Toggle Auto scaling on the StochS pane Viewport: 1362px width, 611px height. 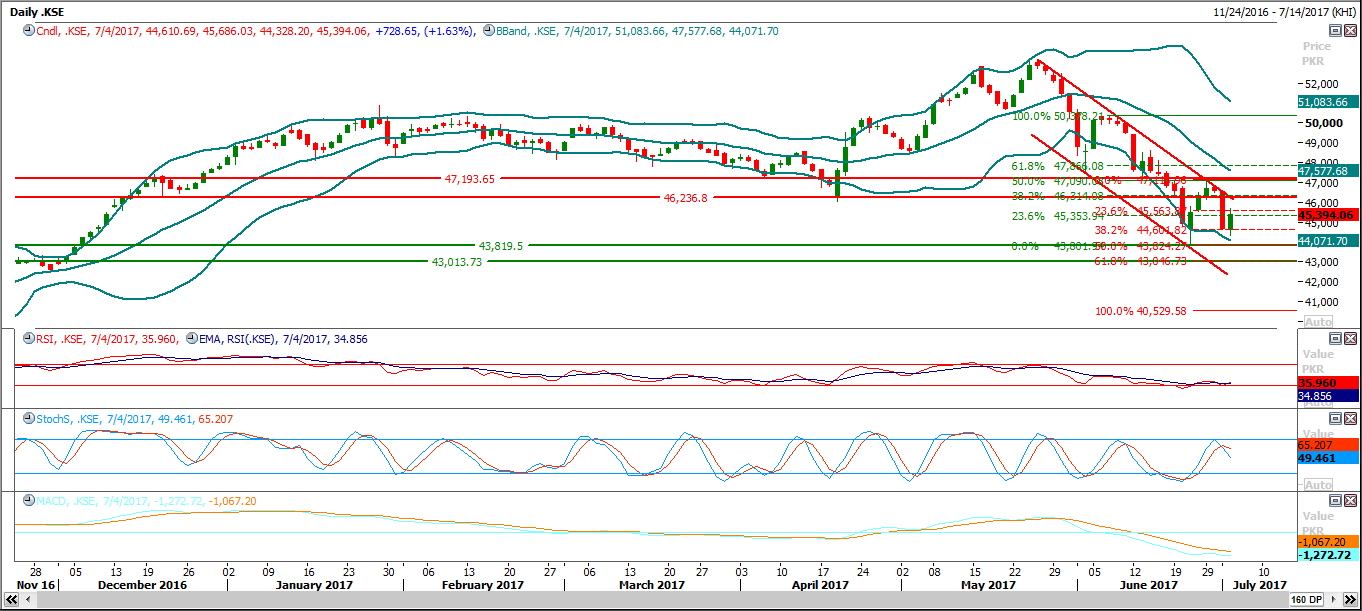point(1318,484)
